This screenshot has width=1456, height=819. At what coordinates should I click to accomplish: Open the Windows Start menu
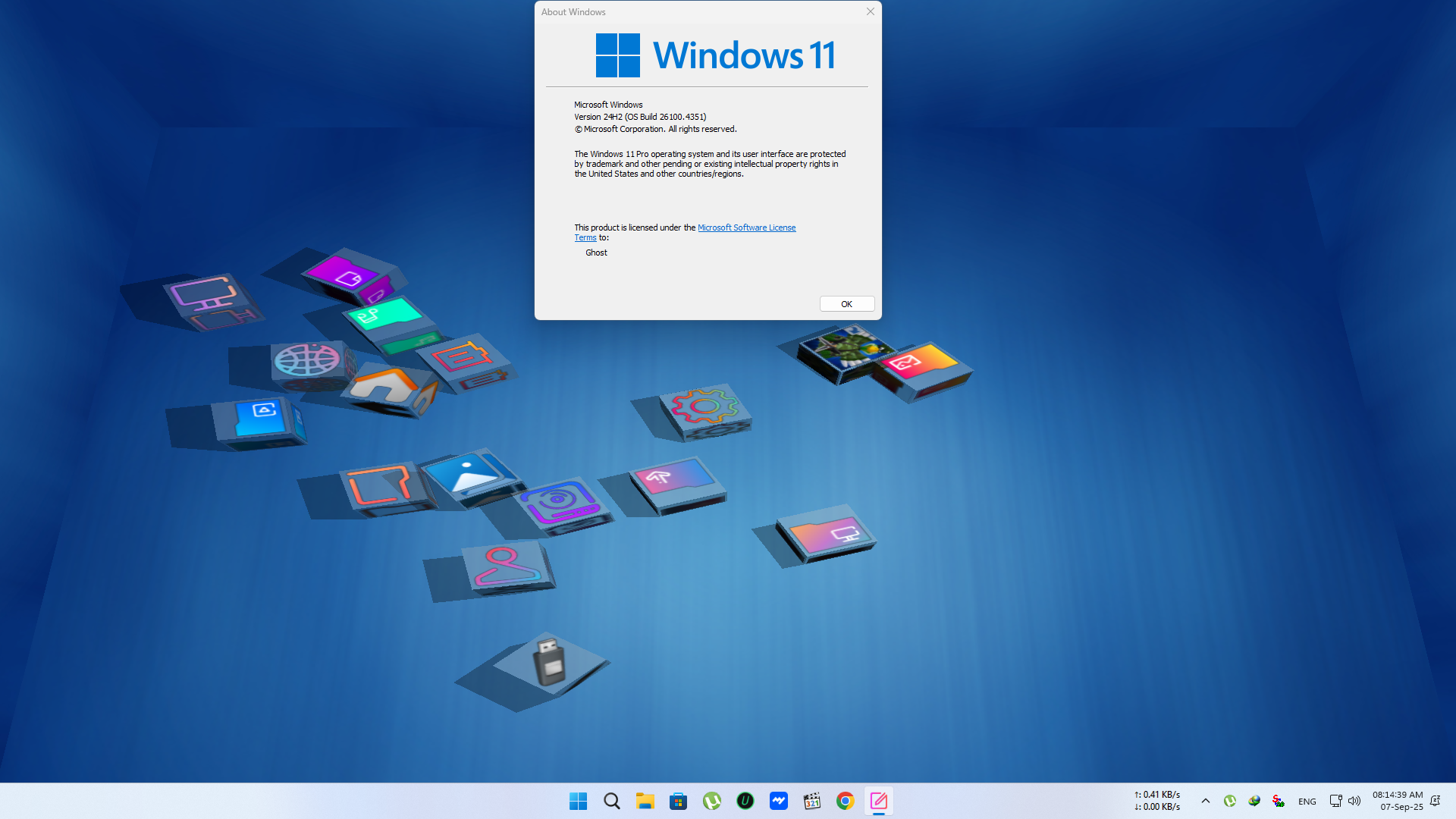point(578,801)
